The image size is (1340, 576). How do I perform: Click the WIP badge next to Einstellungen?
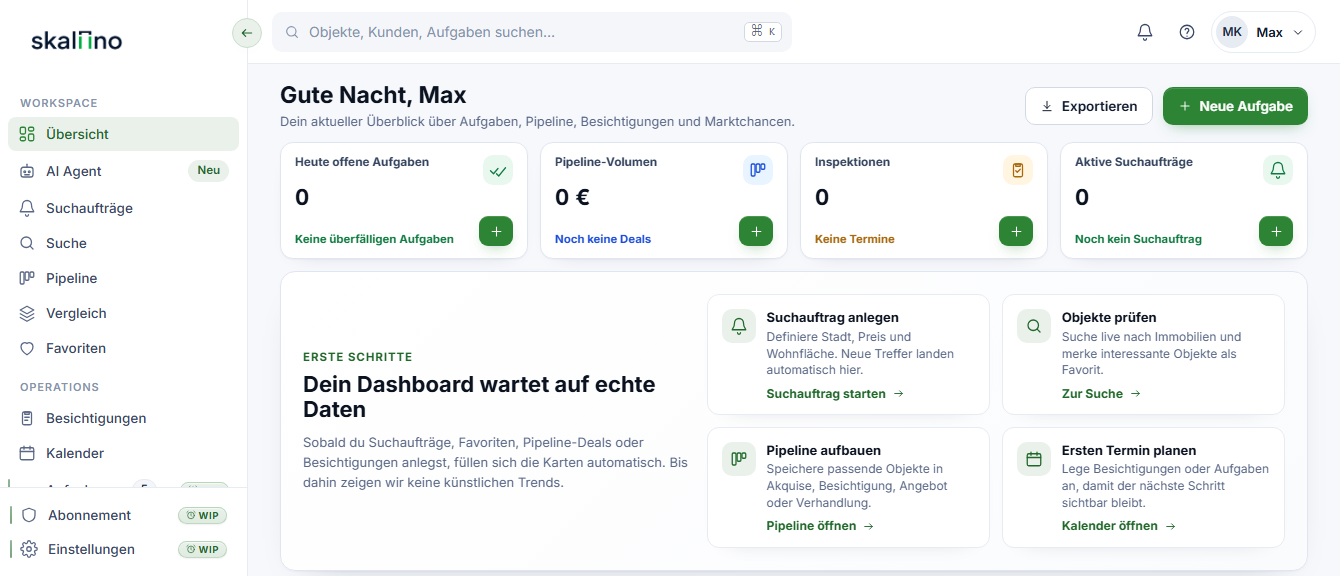coord(202,549)
